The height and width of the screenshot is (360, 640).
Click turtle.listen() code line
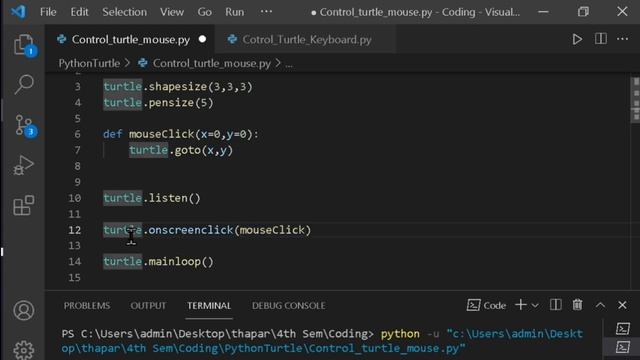pyautogui.click(x=152, y=198)
